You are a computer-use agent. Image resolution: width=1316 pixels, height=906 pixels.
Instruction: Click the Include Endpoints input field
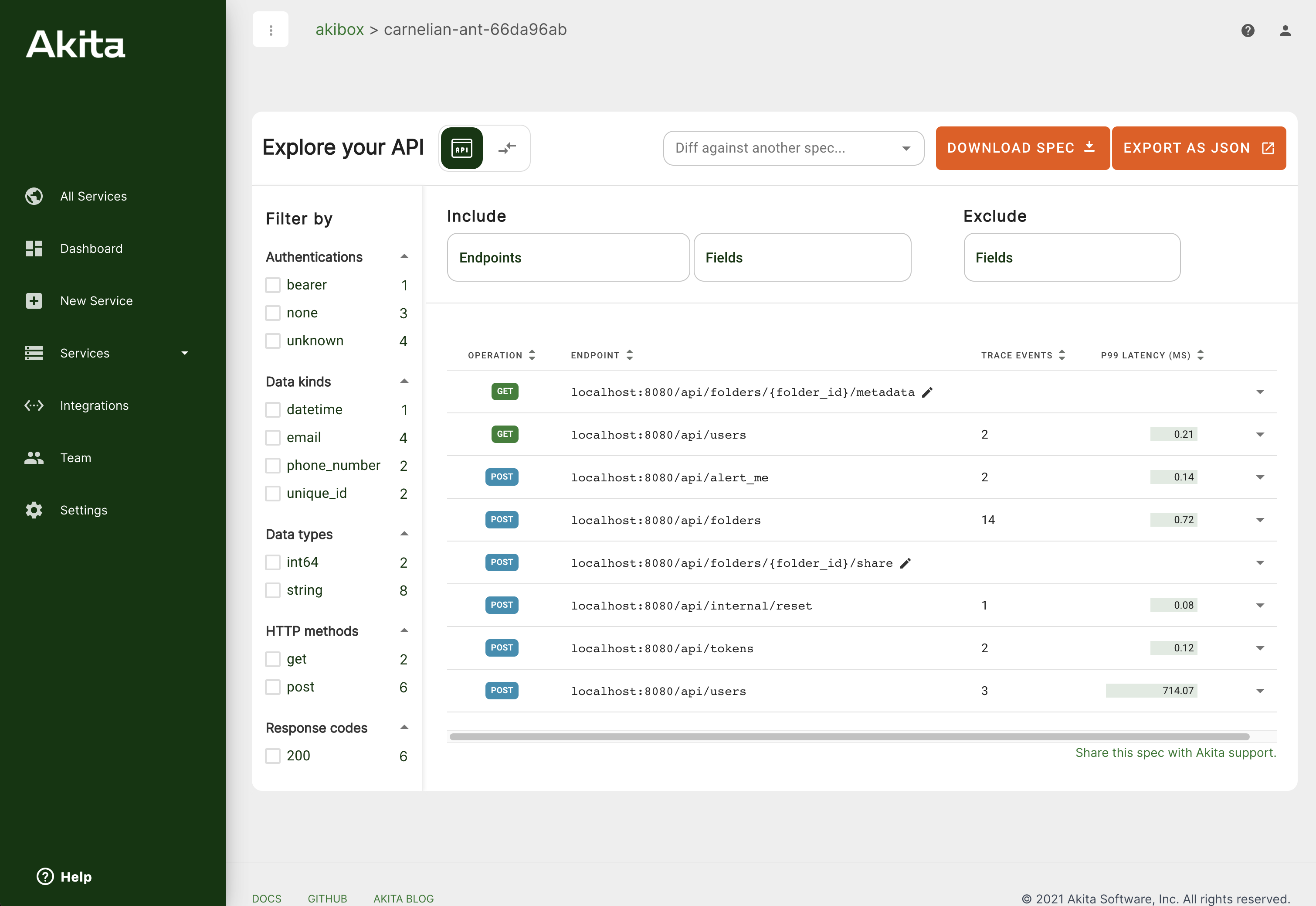tap(568, 258)
